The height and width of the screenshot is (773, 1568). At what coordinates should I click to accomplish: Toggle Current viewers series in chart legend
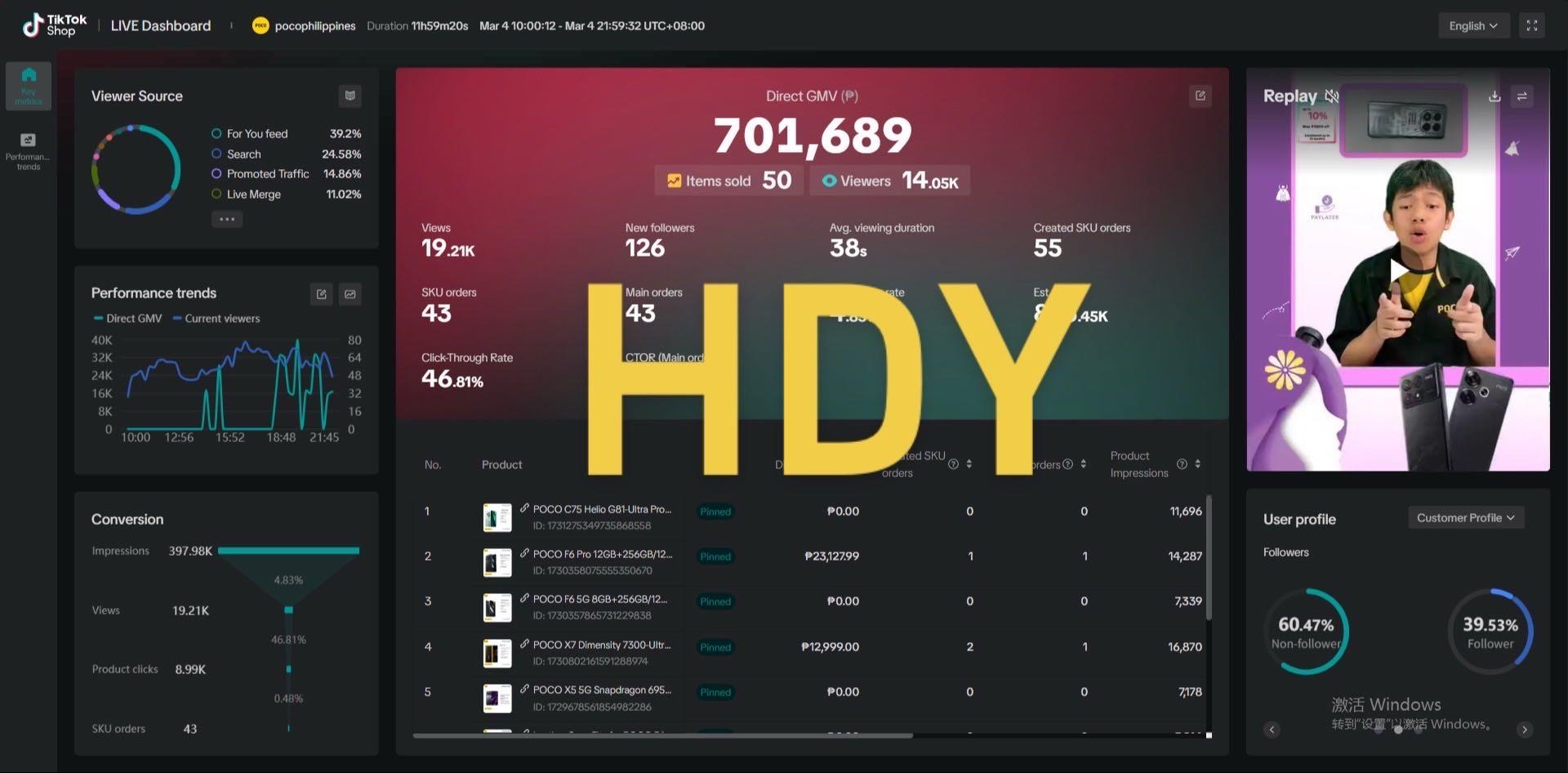pos(216,318)
